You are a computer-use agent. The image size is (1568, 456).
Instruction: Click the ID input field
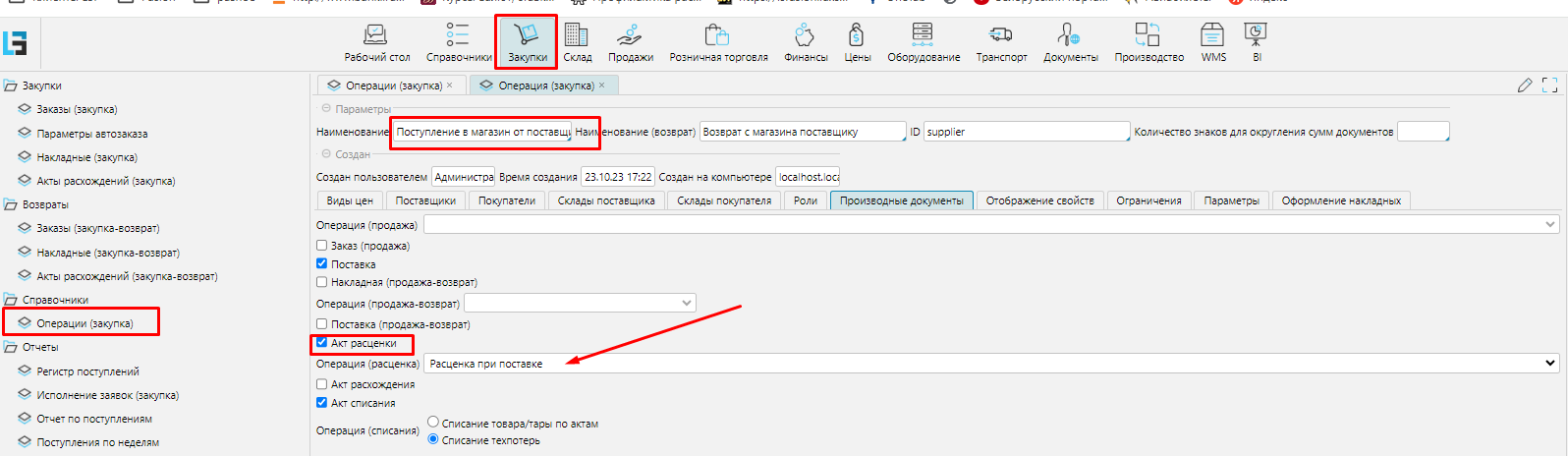tap(1026, 132)
